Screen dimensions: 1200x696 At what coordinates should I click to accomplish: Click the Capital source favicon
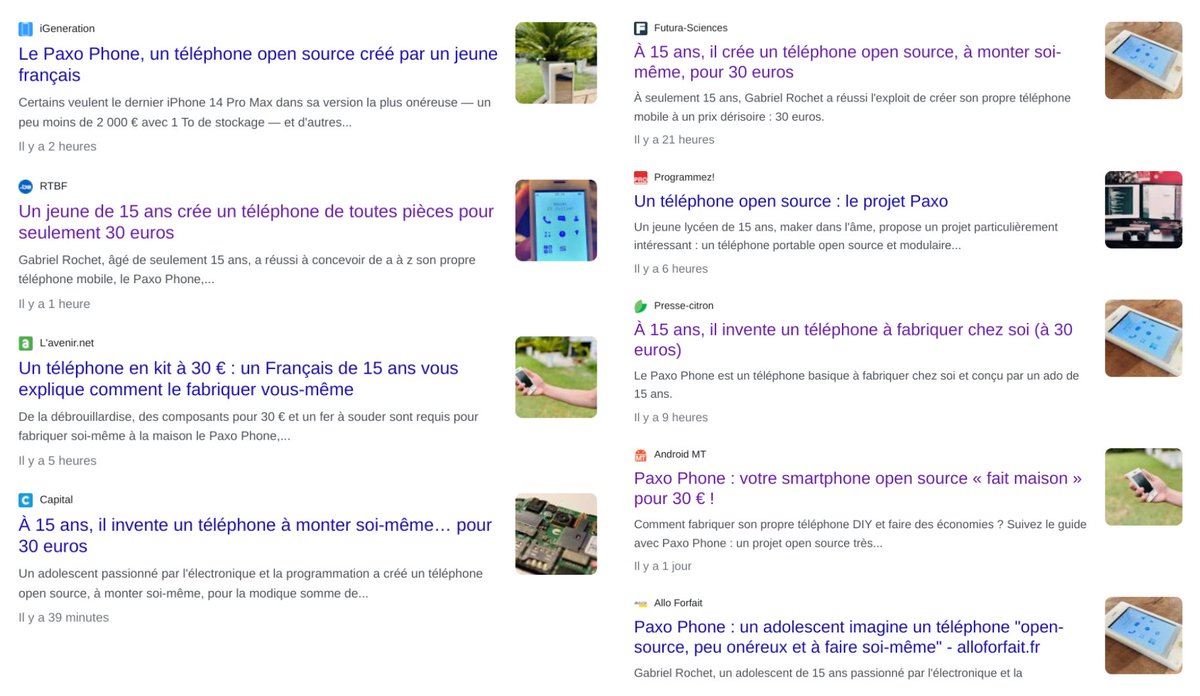26,500
